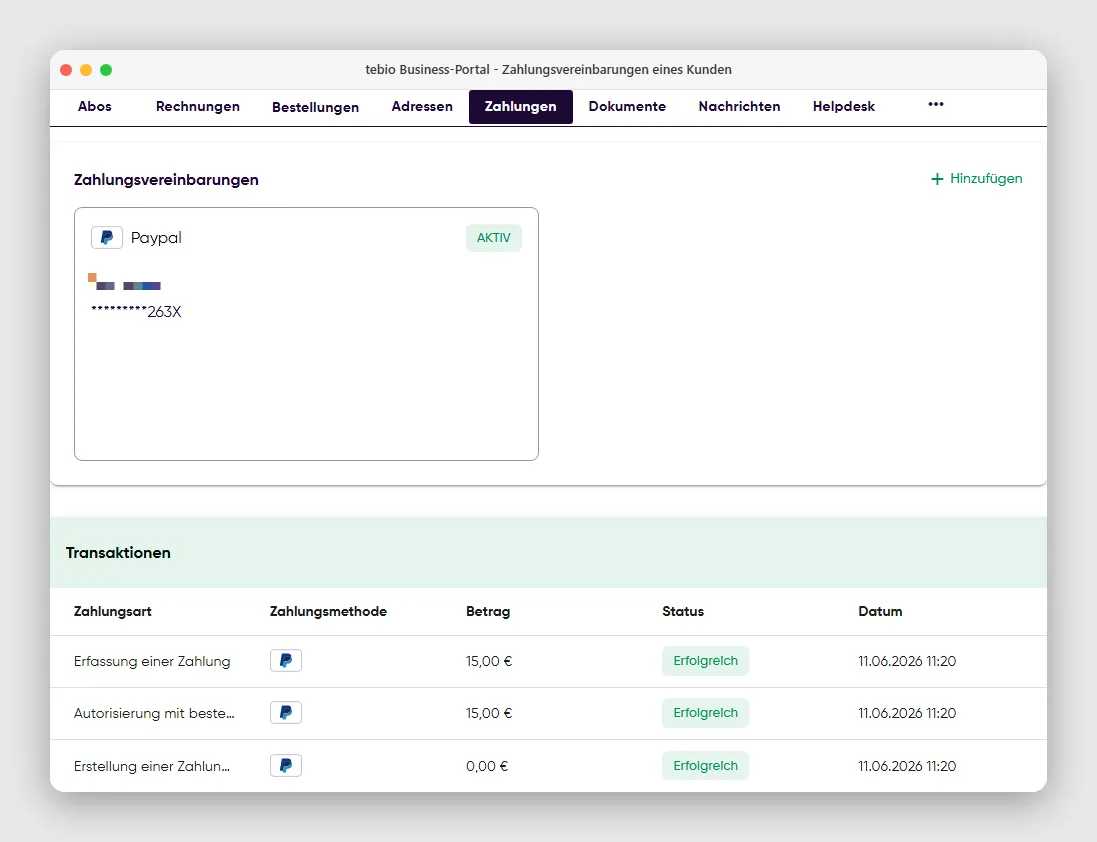Click the green macOS maximize button
1097x842 pixels.
coord(106,70)
